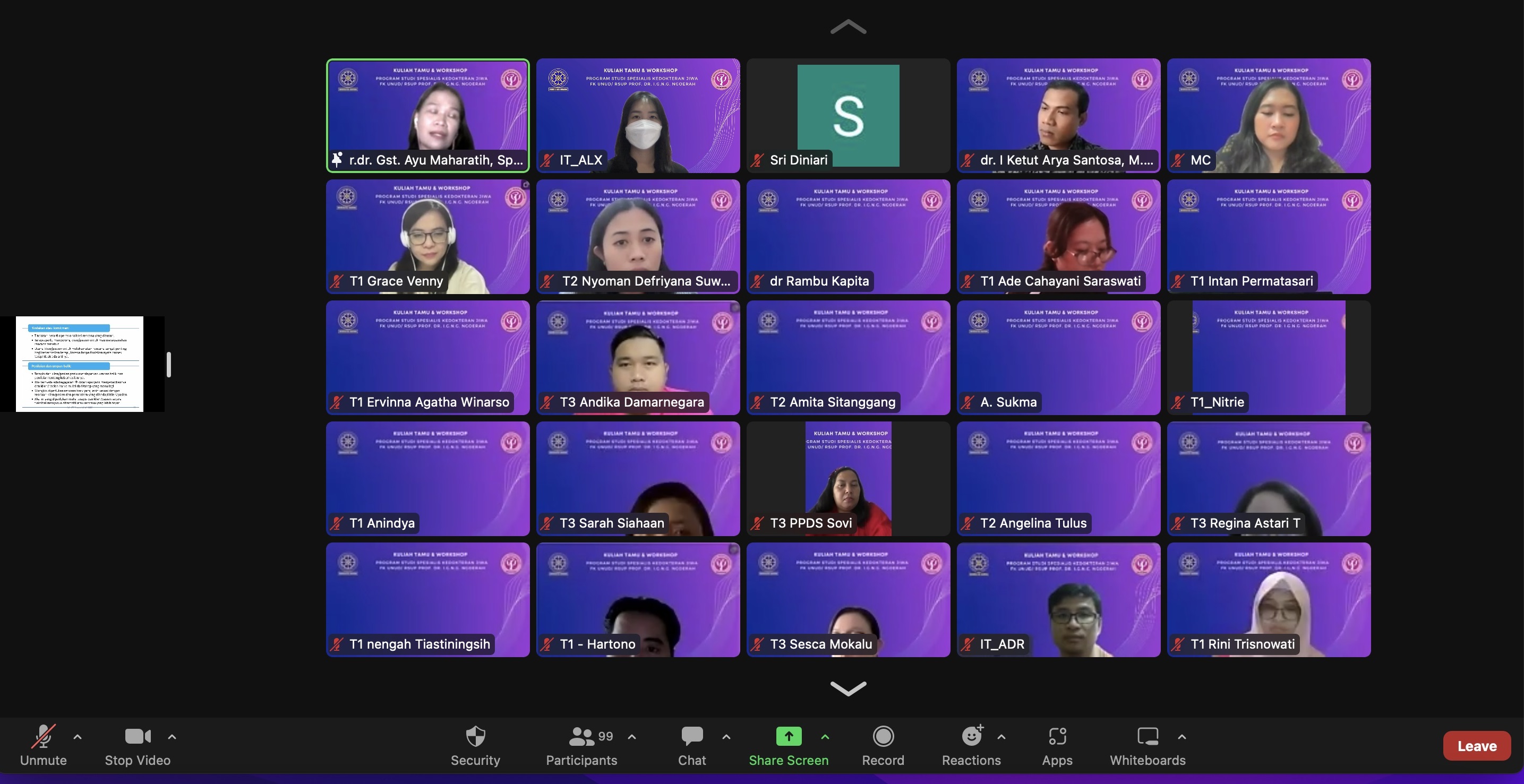Expand video options arrow beside Stop Video
This screenshot has width=1524, height=784.
click(172, 737)
